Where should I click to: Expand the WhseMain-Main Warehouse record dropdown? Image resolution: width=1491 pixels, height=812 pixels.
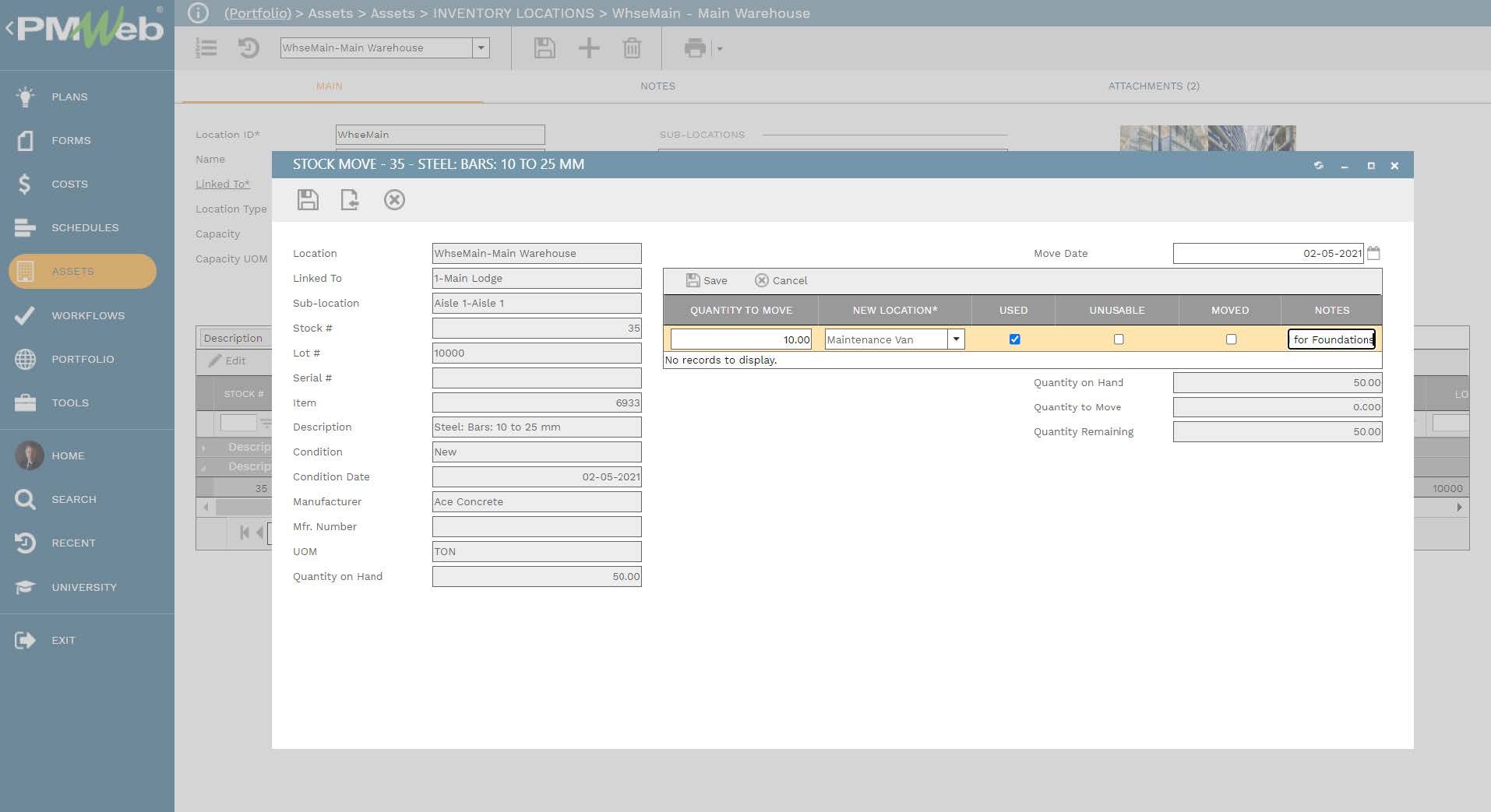point(481,48)
